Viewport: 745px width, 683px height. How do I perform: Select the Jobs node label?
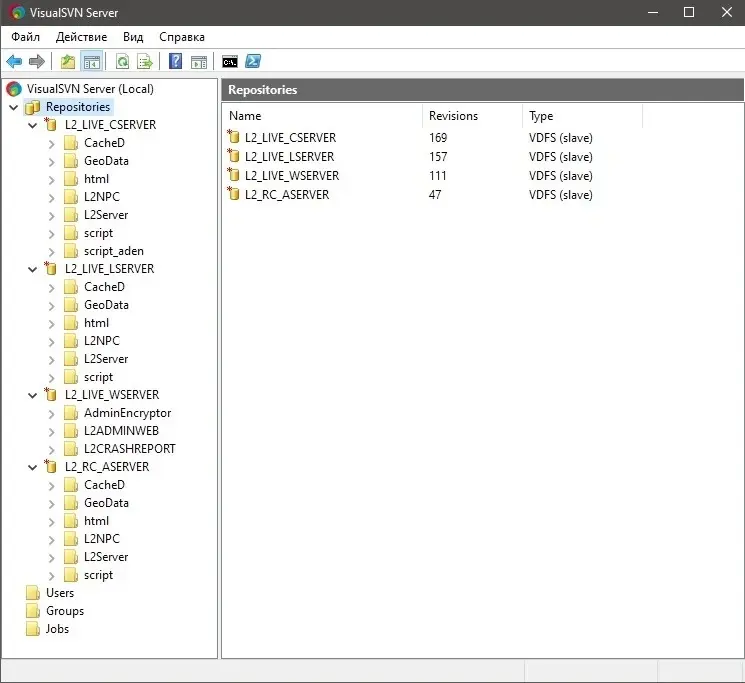pyautogui.click(x=57, y=629)
